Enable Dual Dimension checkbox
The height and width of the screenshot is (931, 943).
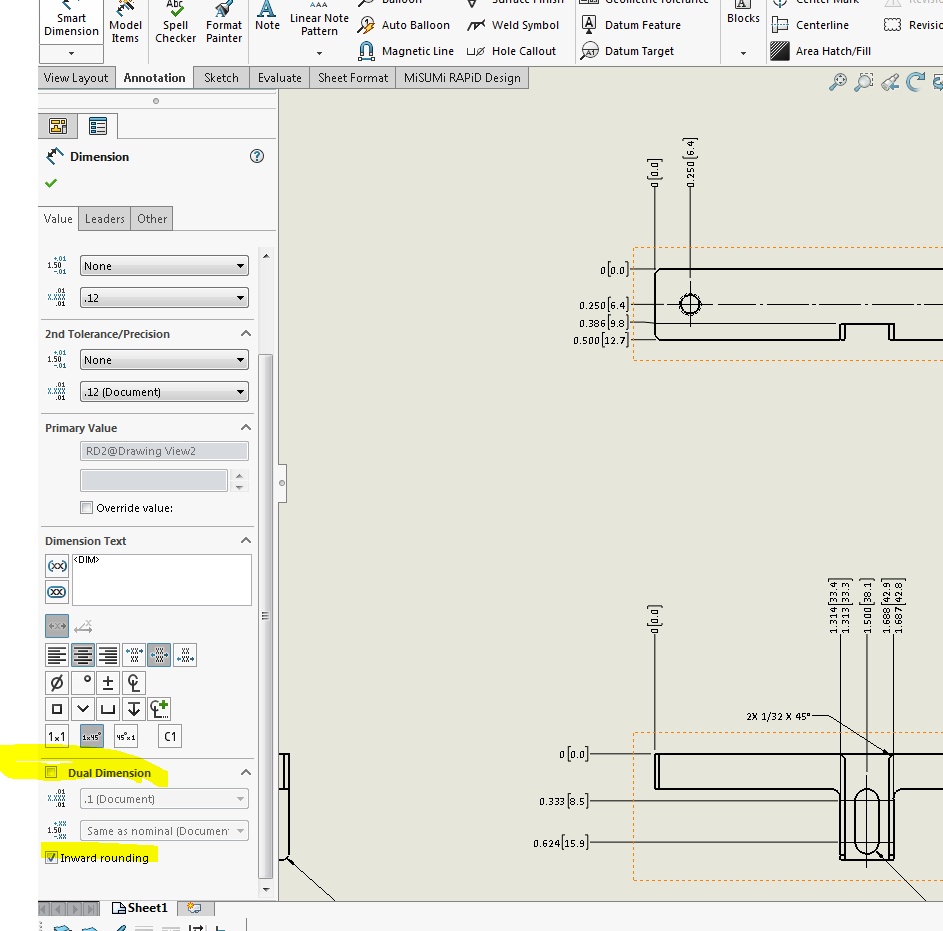click(51, 772)
